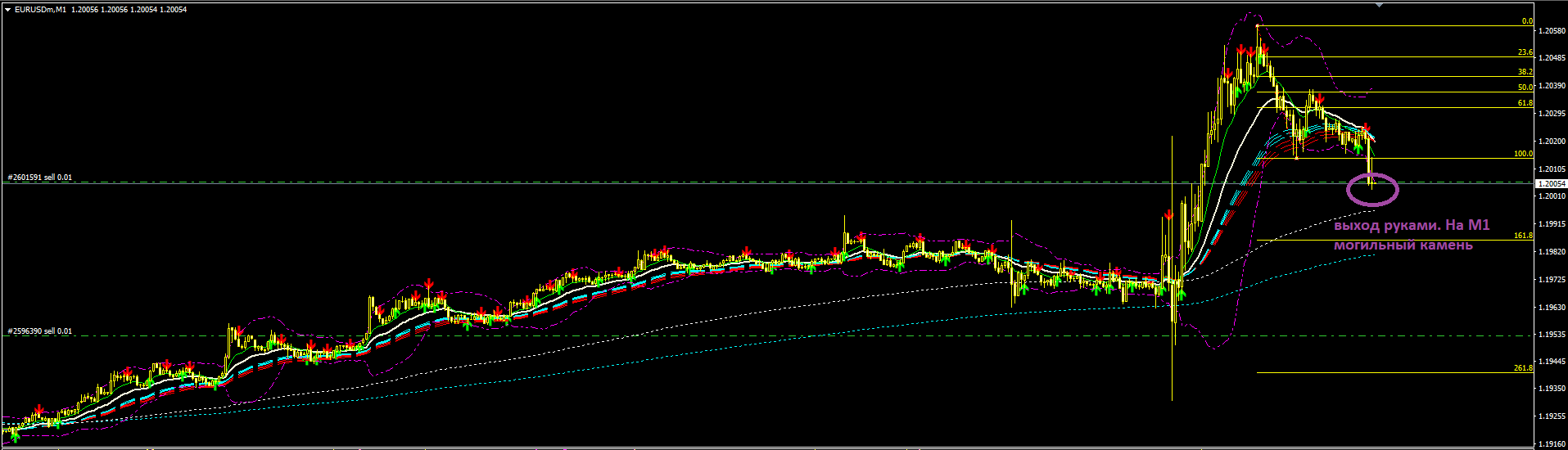Select the Fibonacci top anchor point at the 0.0 level
Viewport: 1568px width, 450px height.
click(1257, 26)
